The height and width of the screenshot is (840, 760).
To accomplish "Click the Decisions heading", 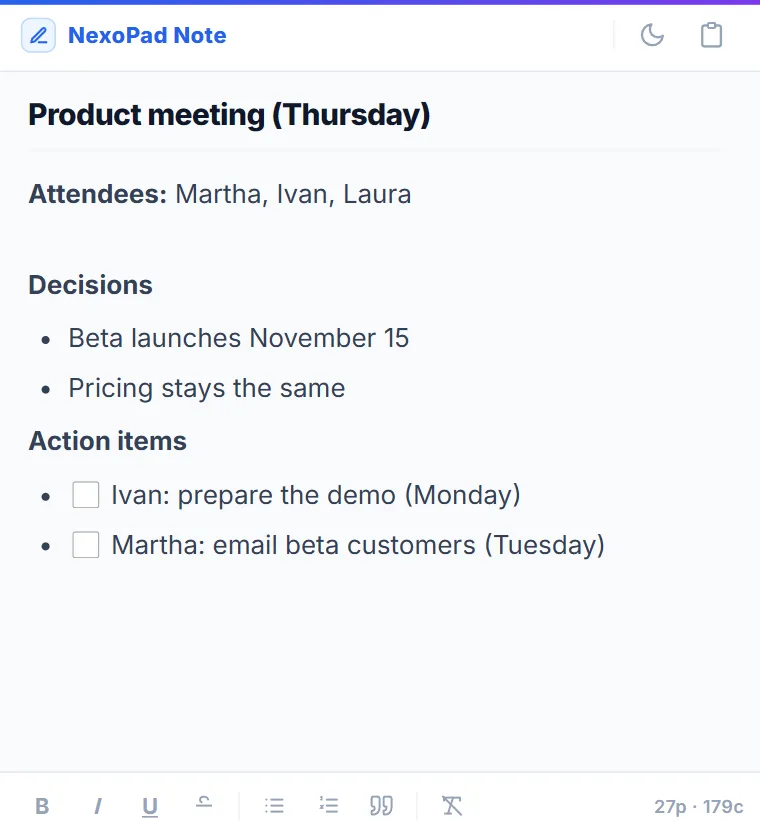I will (x=91, y=284).
